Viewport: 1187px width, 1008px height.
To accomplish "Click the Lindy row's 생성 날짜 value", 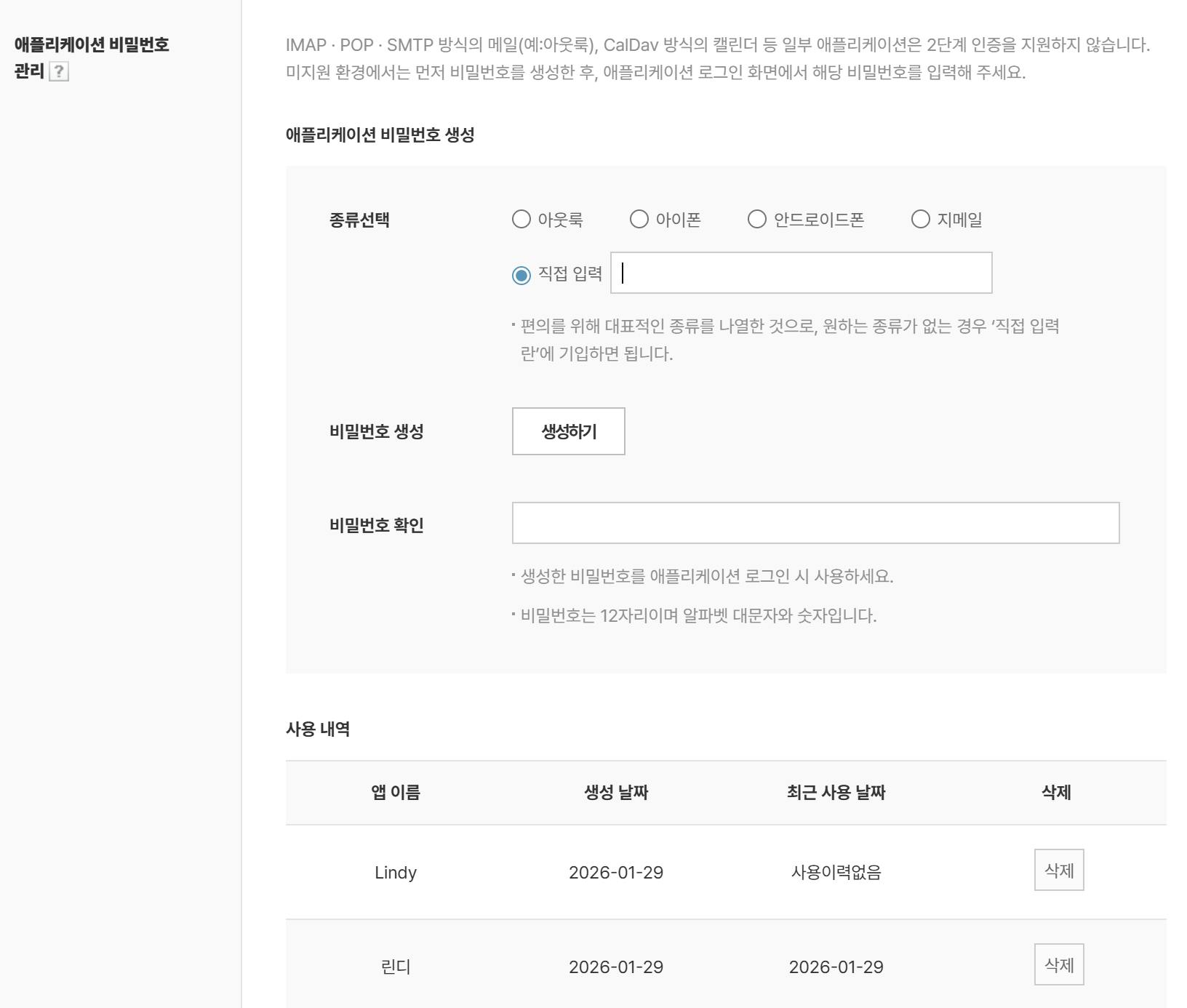I will click(616, 872).
